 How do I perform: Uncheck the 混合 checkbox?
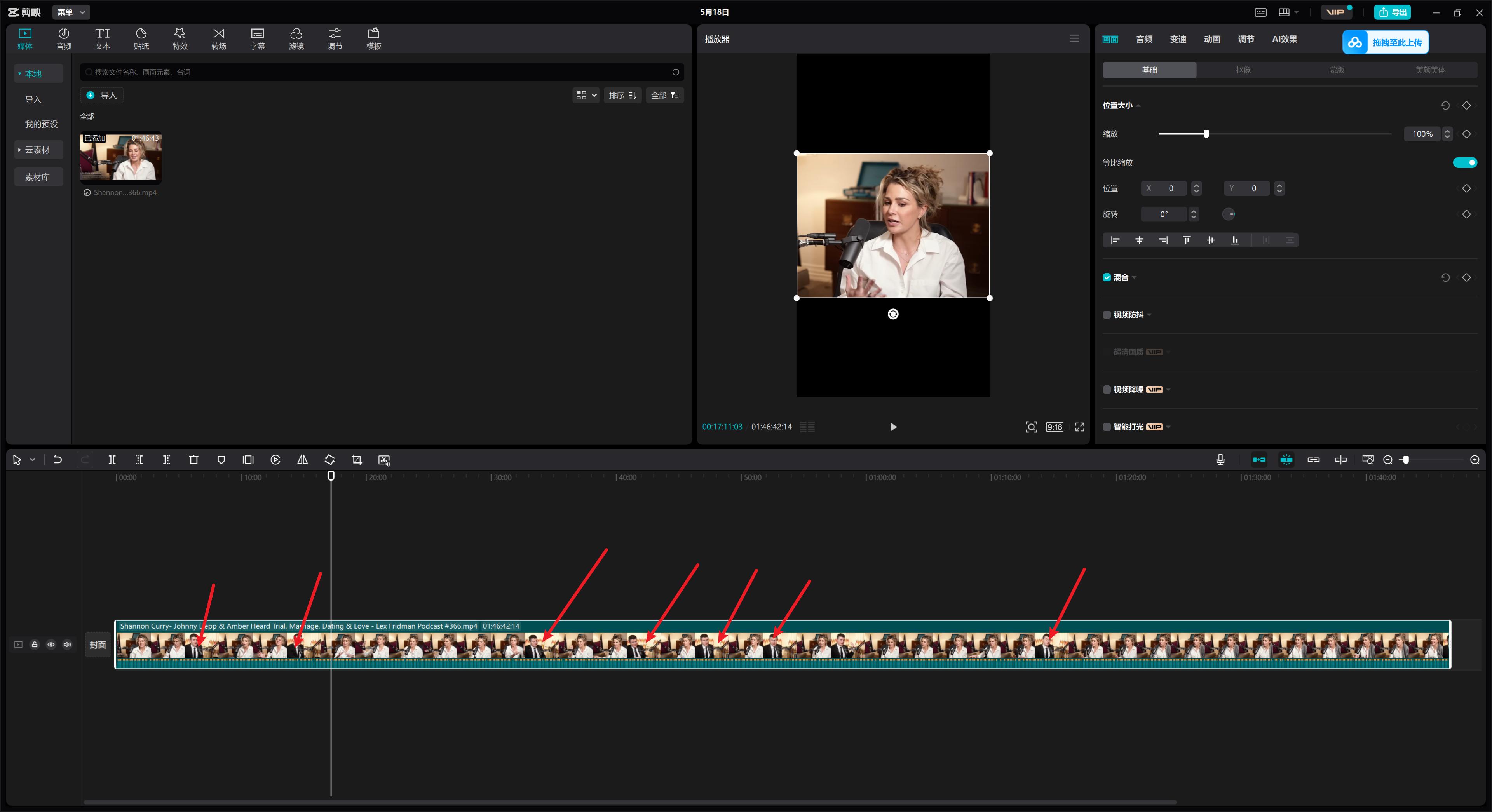pyautogui.click(x=1107, y=277)
